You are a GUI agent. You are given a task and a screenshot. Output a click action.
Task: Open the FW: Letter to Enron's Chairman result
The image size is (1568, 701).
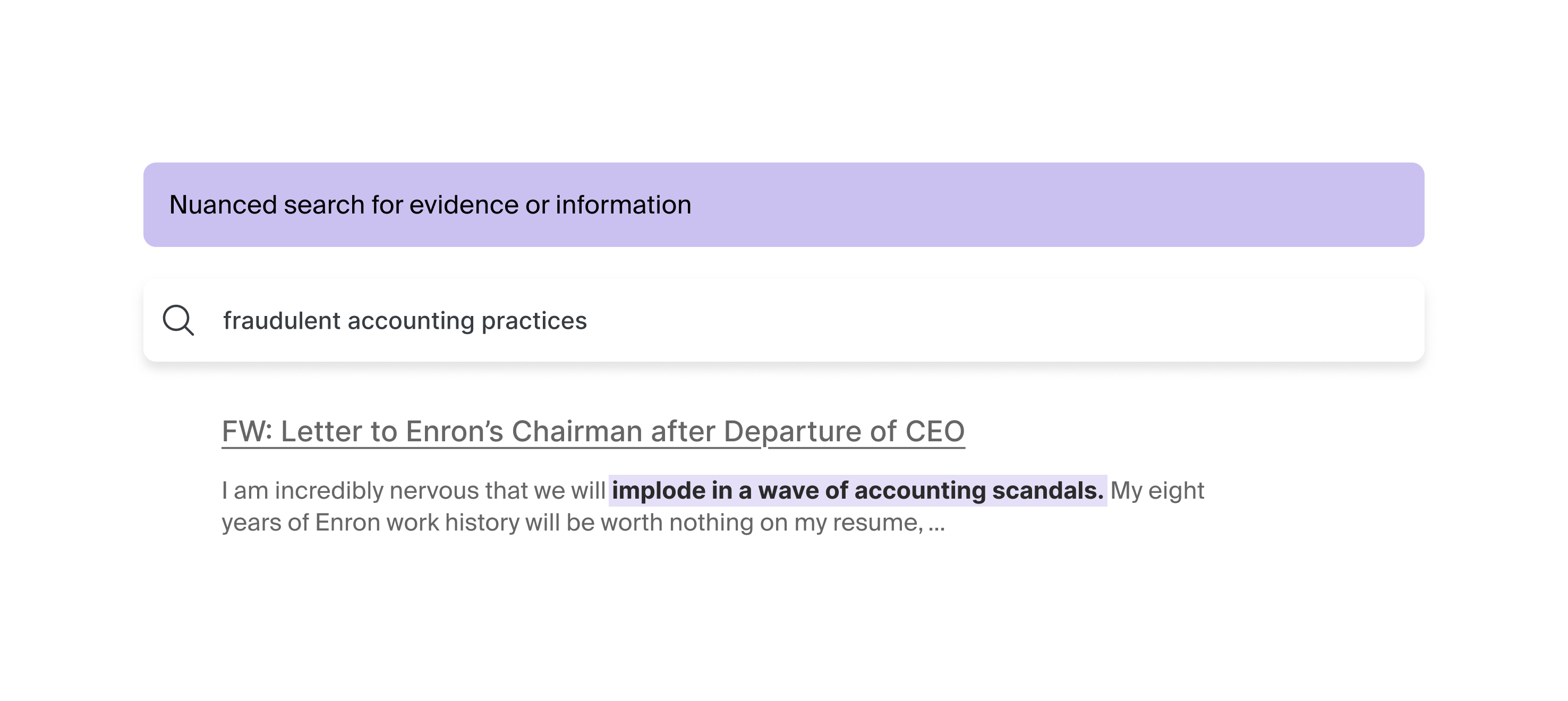coord(593,431)
